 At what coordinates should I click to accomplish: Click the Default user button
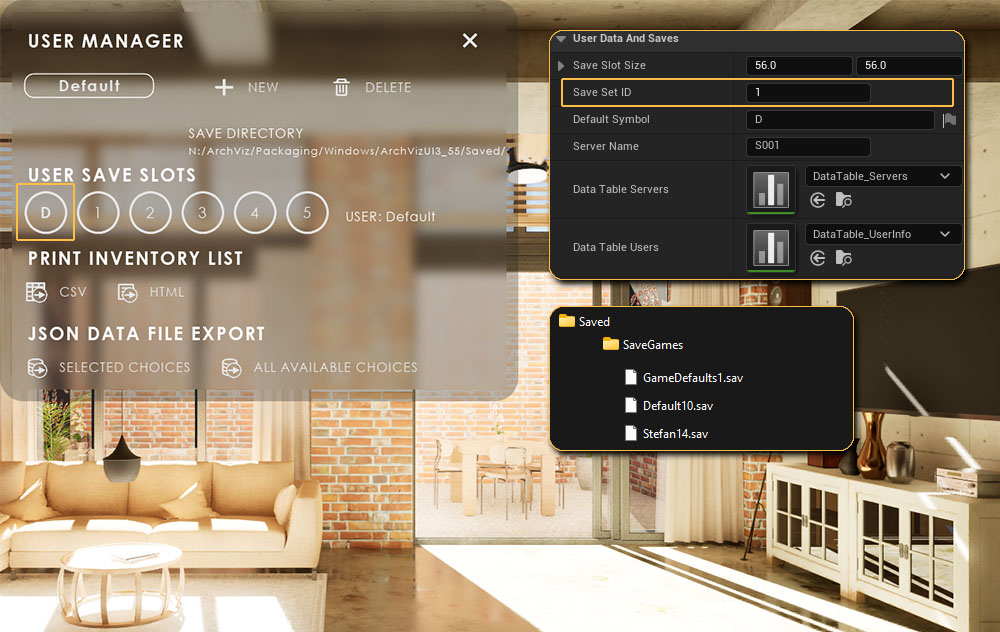[x=89, y=86]
